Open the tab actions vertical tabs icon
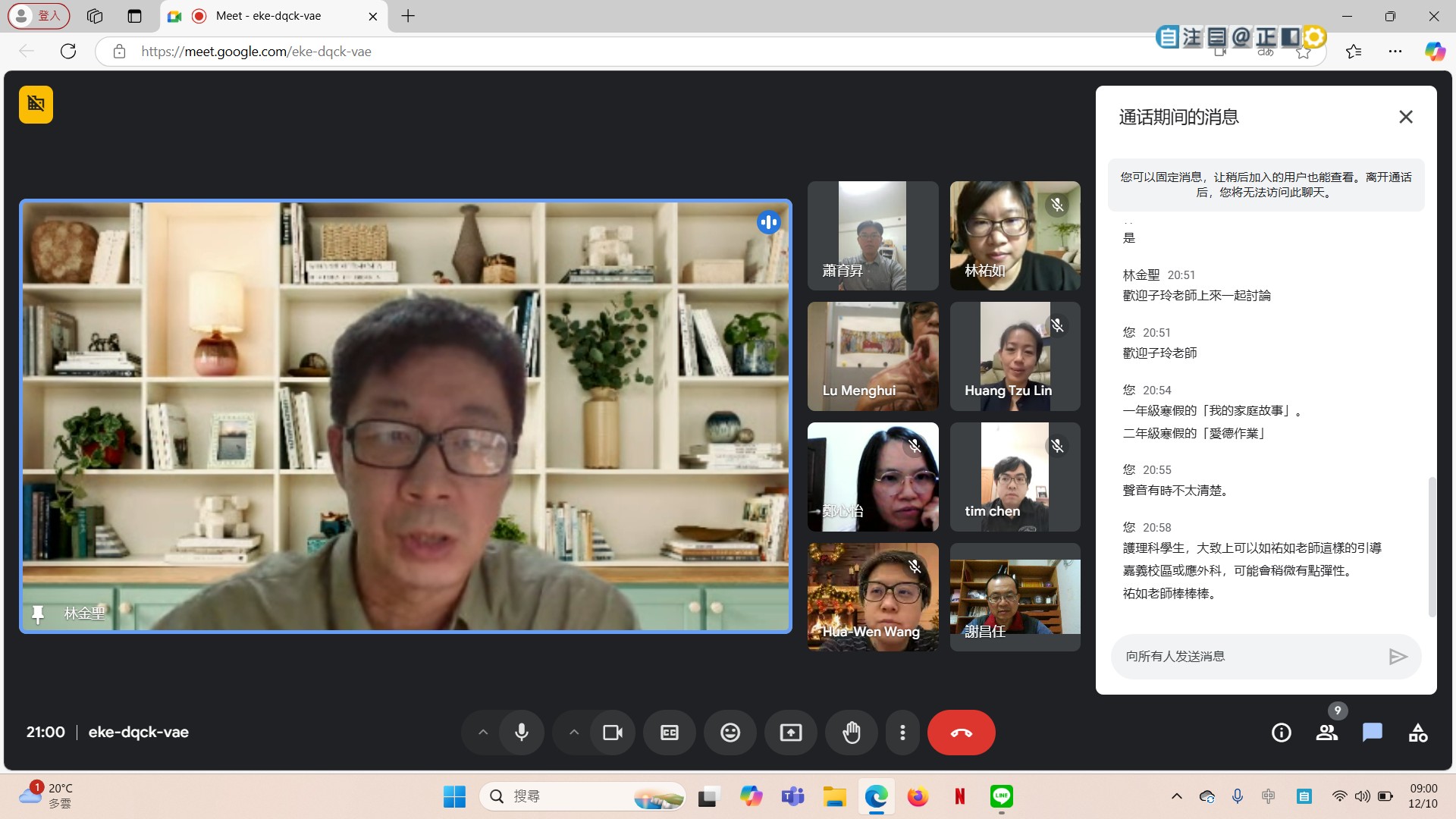 (x=134, y=16)
